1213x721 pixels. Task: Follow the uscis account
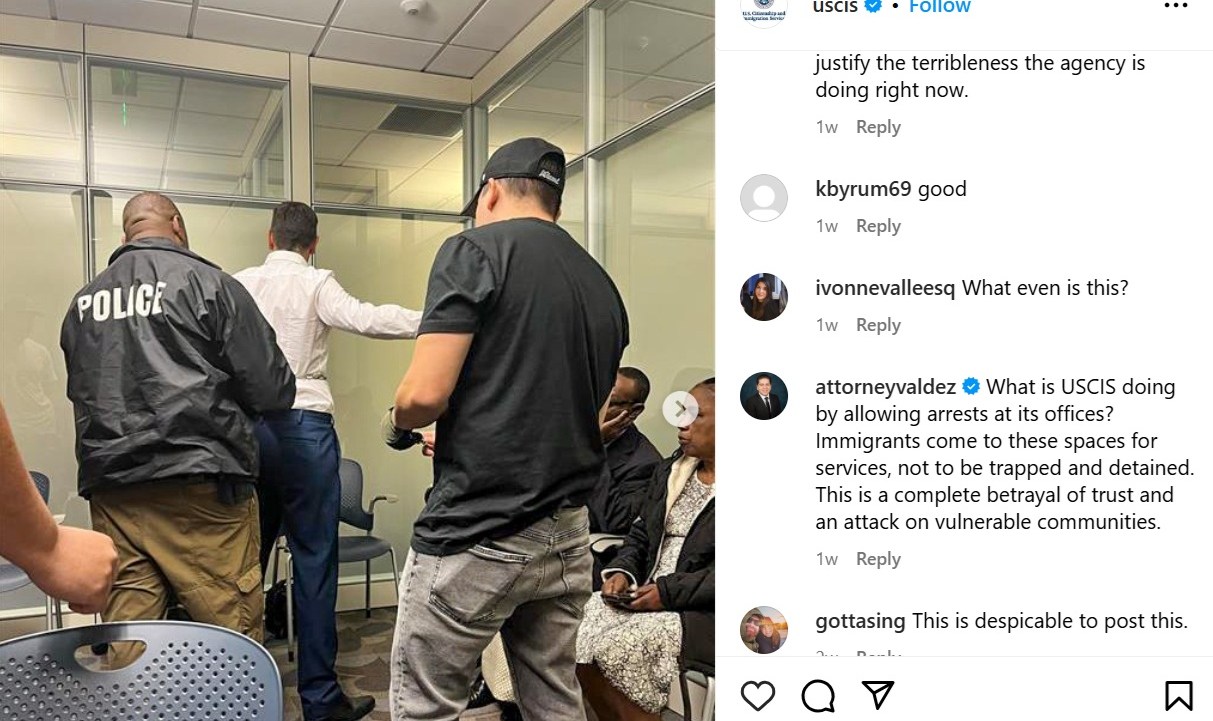[939, 6]
